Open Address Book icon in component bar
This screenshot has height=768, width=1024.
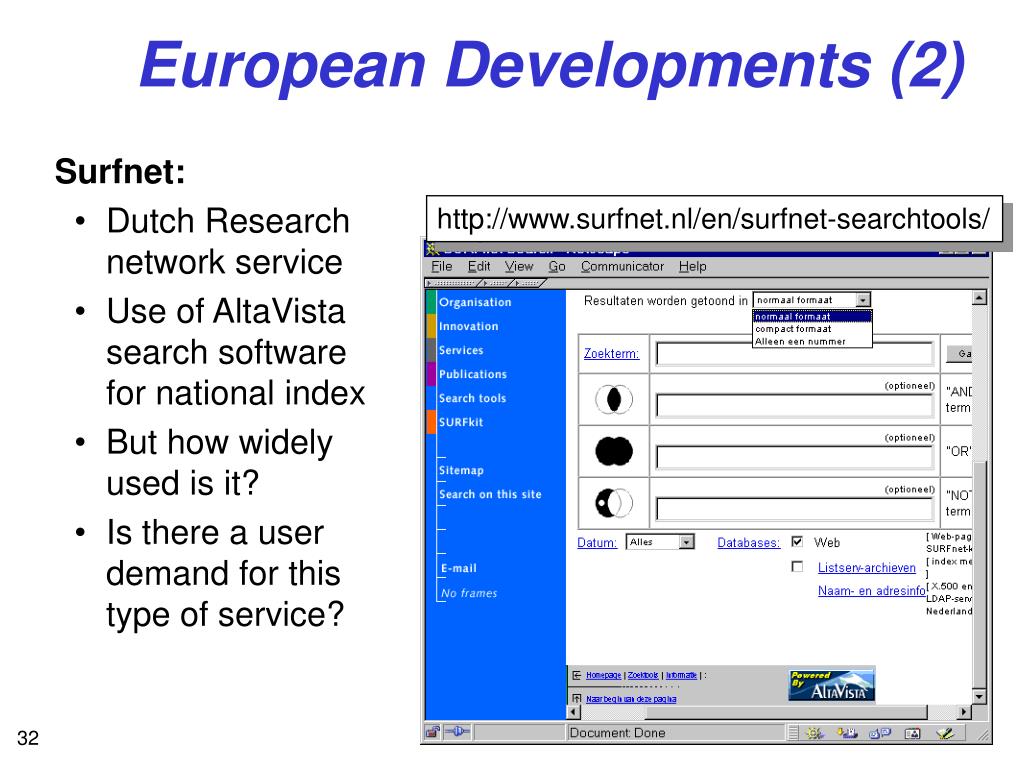click(x=912, y=733)
